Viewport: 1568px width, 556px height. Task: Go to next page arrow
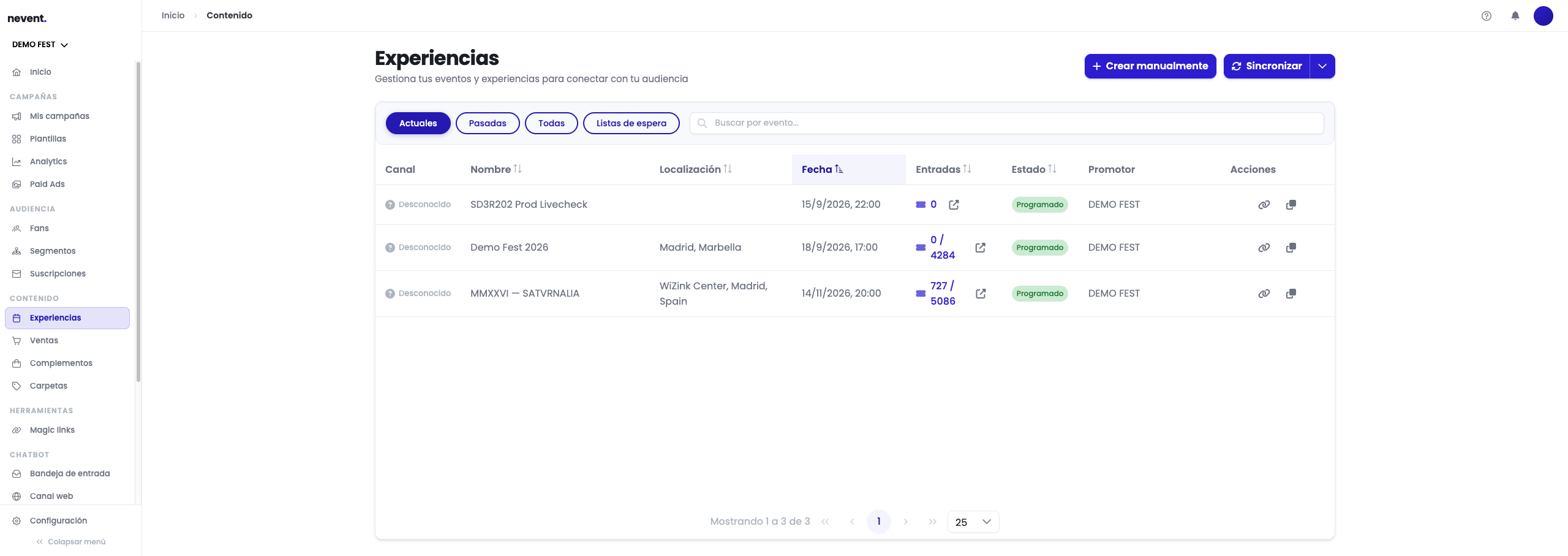(906, 522)
